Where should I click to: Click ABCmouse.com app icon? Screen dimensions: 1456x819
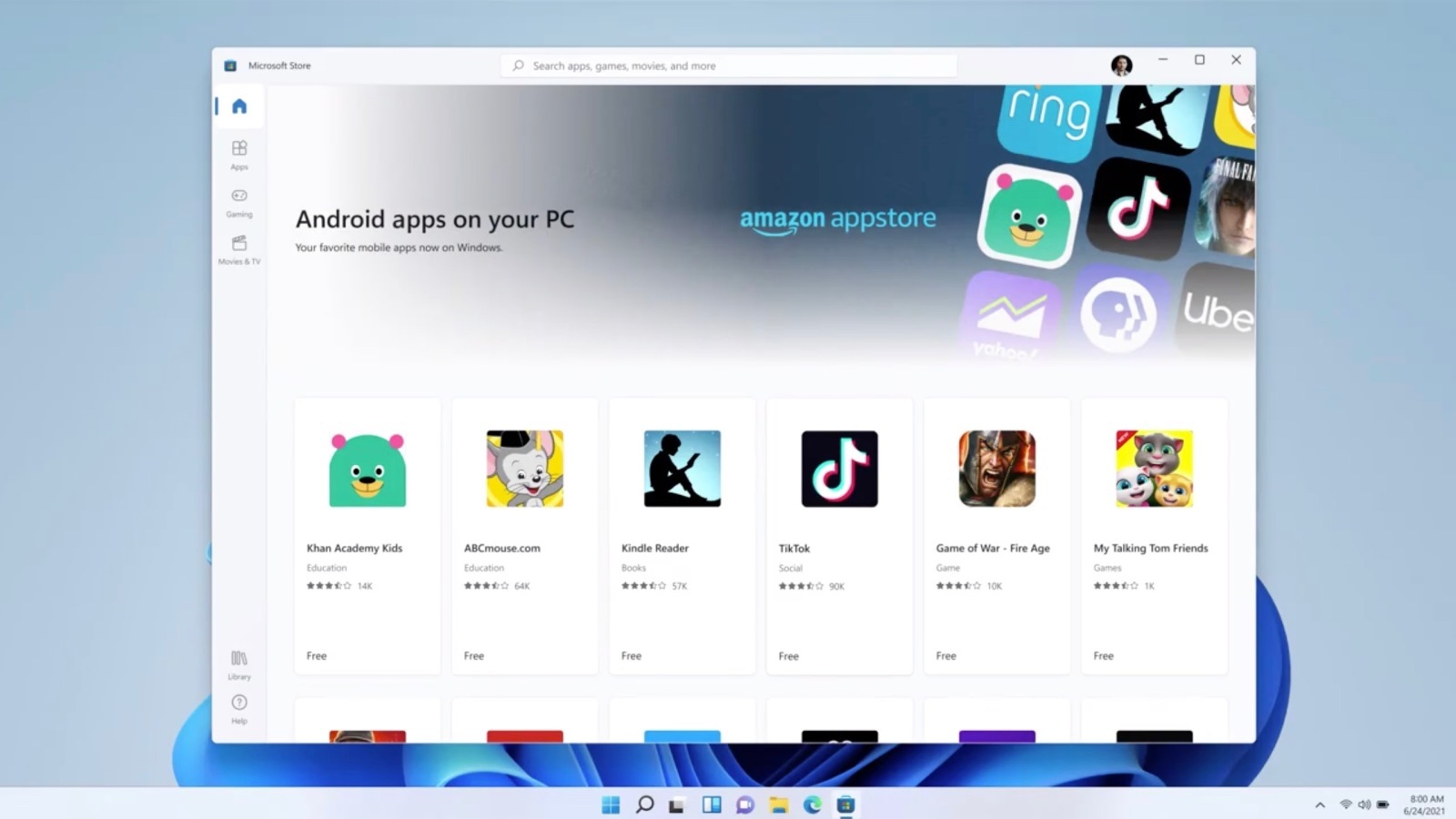pos(525,469)
